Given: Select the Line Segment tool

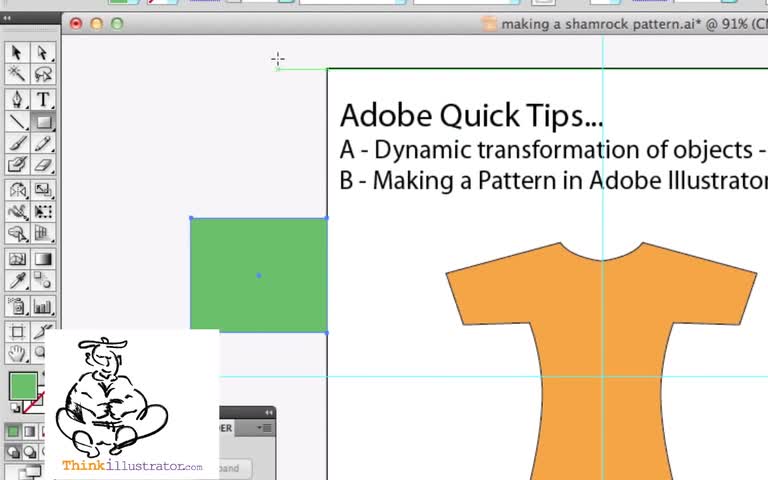Looking at the screenshot, I should coord(17,121).
